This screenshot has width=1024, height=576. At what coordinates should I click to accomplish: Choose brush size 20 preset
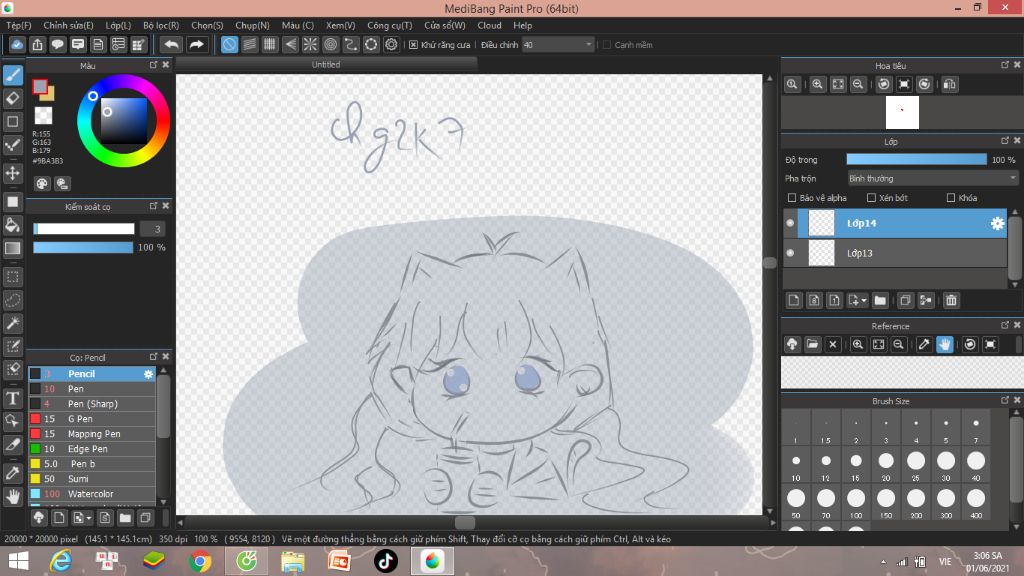[886, 466]
